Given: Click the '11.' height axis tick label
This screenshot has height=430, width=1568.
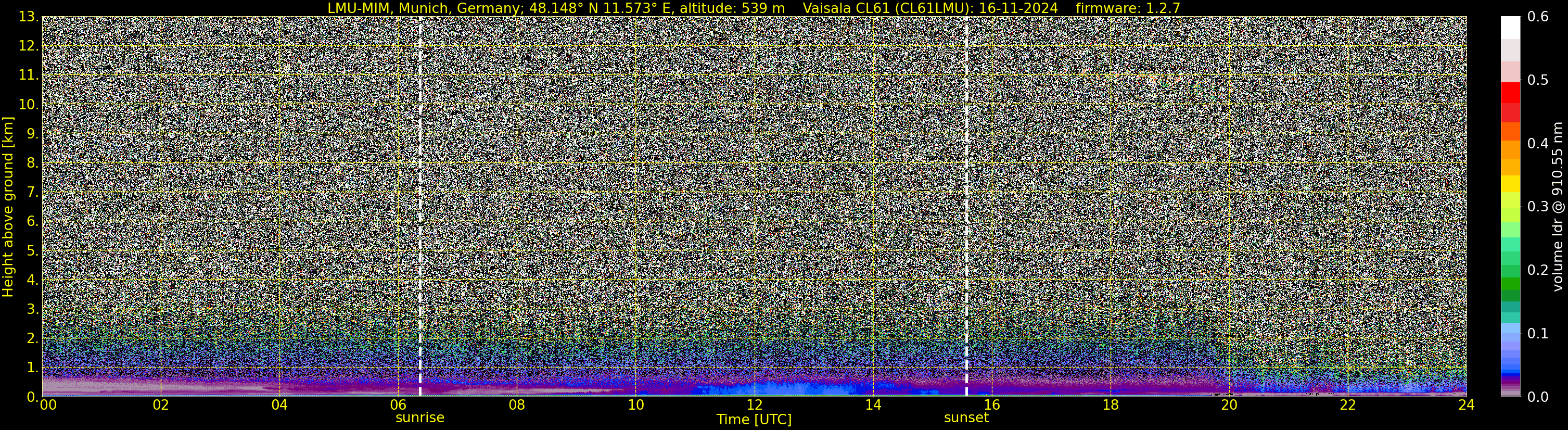Looking at the screenshot, I should coord(29,75).
